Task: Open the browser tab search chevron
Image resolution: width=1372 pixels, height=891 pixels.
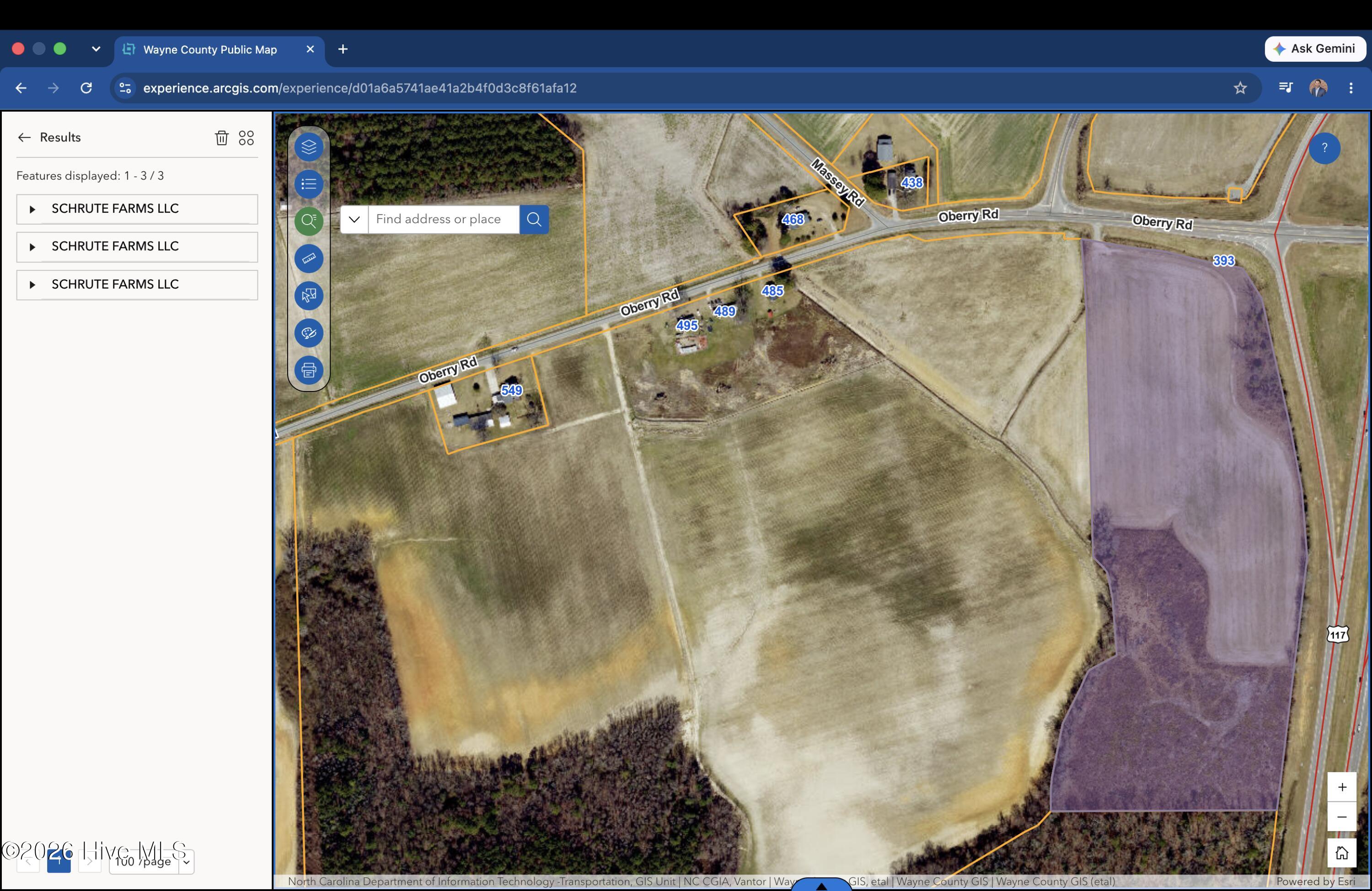Action: pyautogui.click(x=96, y=49)
